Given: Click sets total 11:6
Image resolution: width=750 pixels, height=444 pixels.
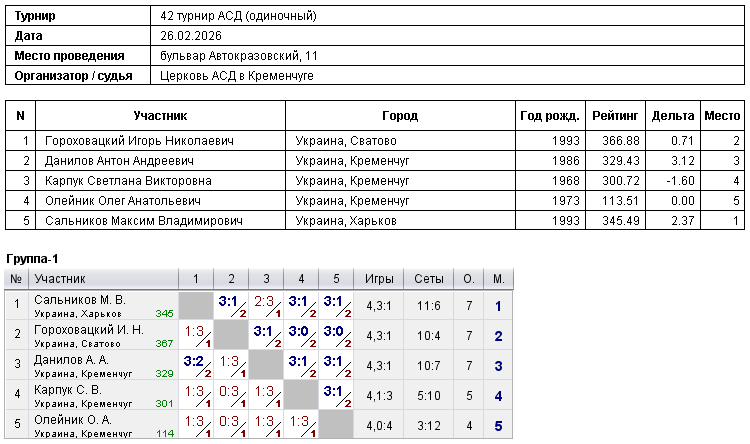Looking at the screenshot, I should pyautogui.click(x=429, y=306).
